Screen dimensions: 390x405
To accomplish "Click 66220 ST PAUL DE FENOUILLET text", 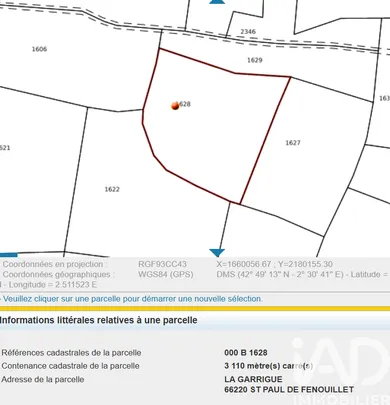I will tap(289, 389).
